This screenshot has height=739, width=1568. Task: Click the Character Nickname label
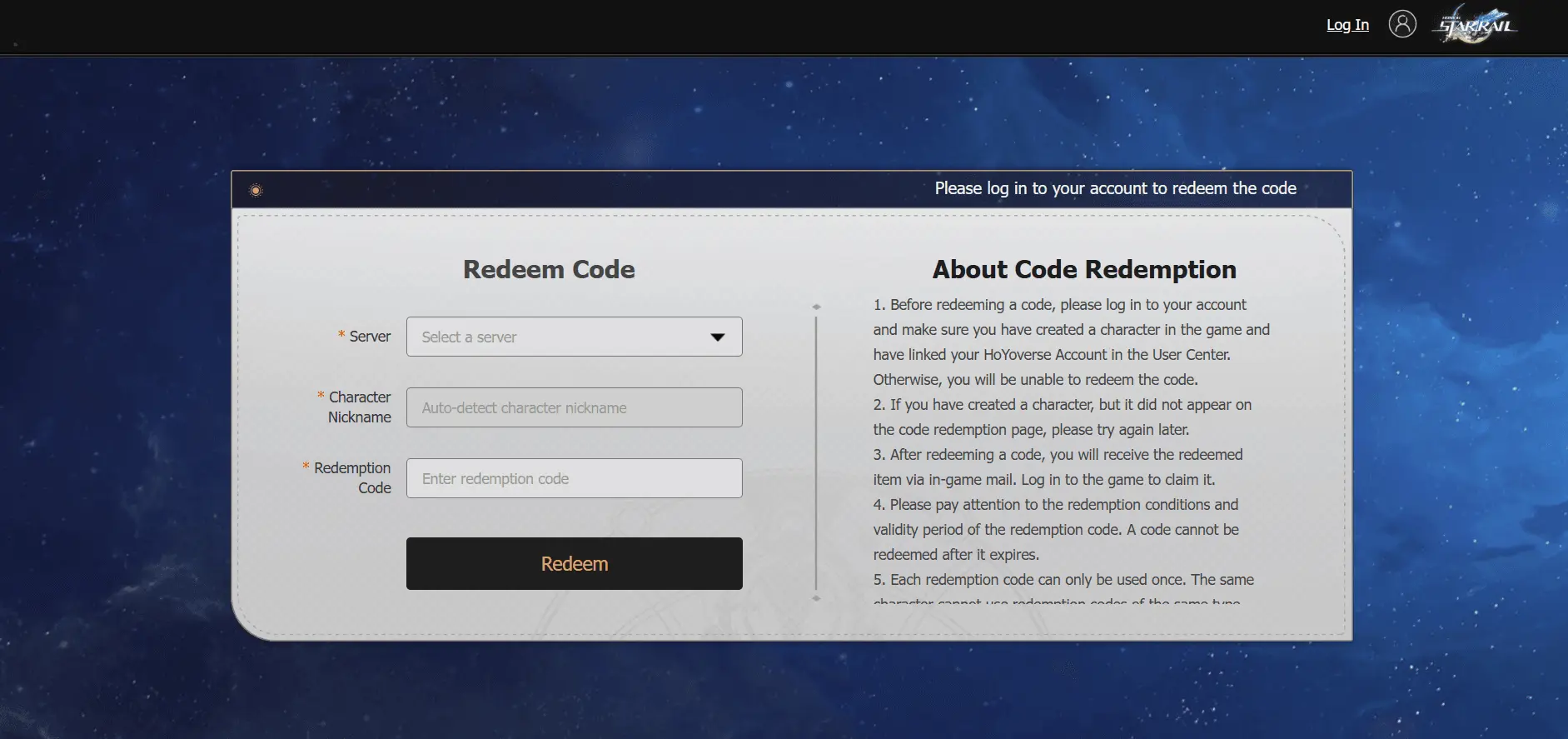pos(359,407)
